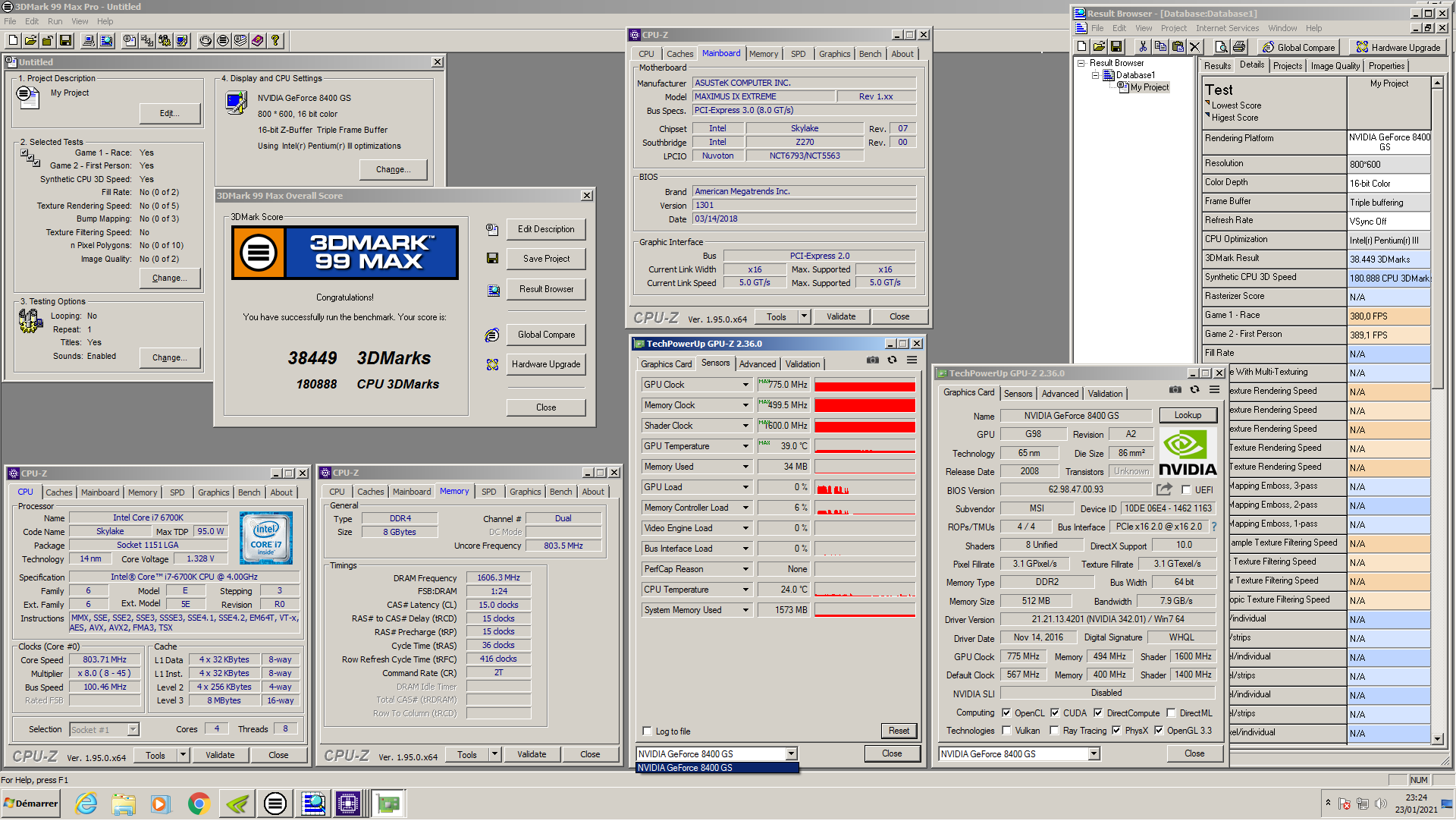Click Save Project button
The height and width of the screenshot is (821, 1456).
click(x=546, y=259)
